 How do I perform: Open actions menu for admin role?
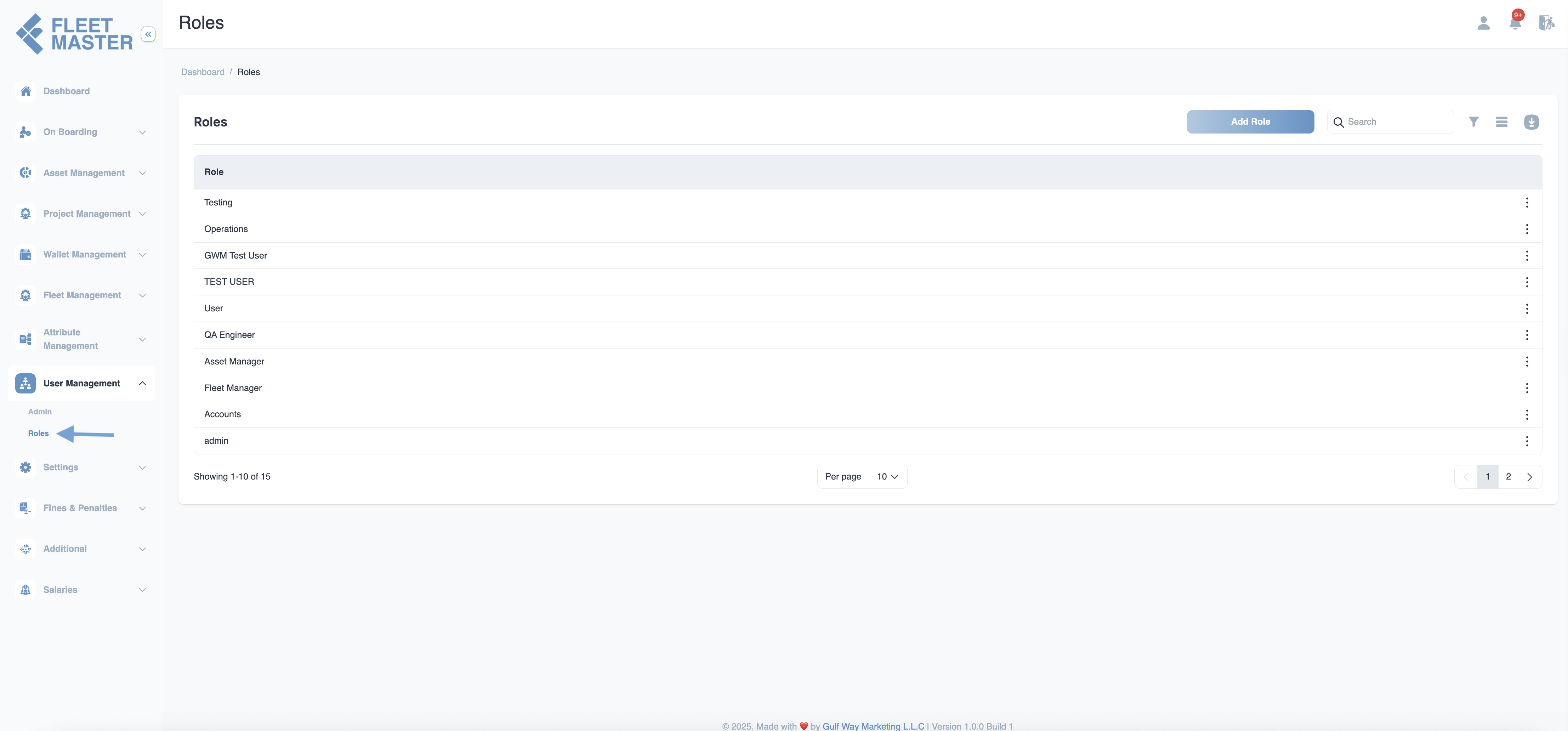[1527, 441]
